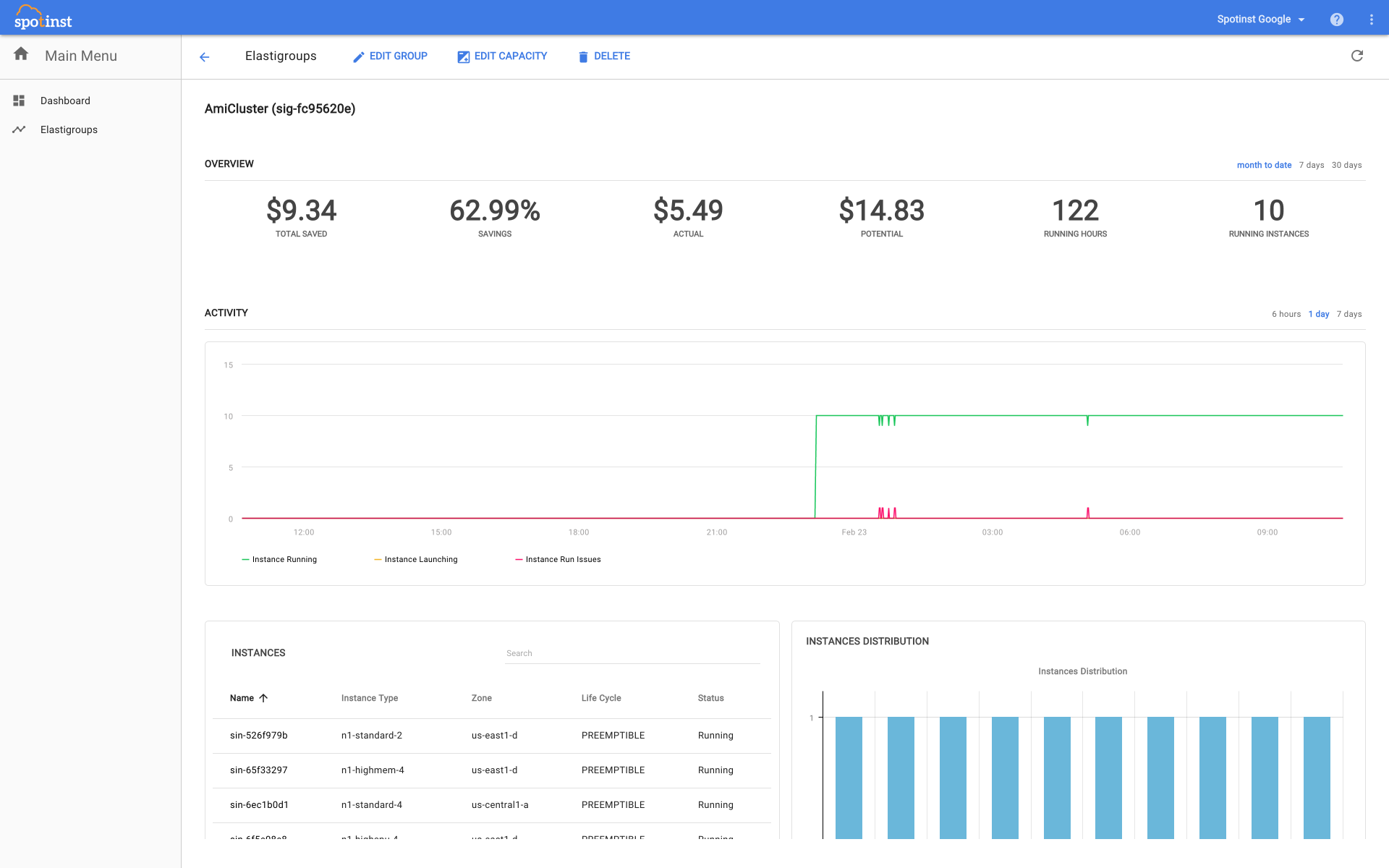Open Dashboard in the sidebar
The width and height of the screenshot is (1389, 868).
tap(65, 101)
